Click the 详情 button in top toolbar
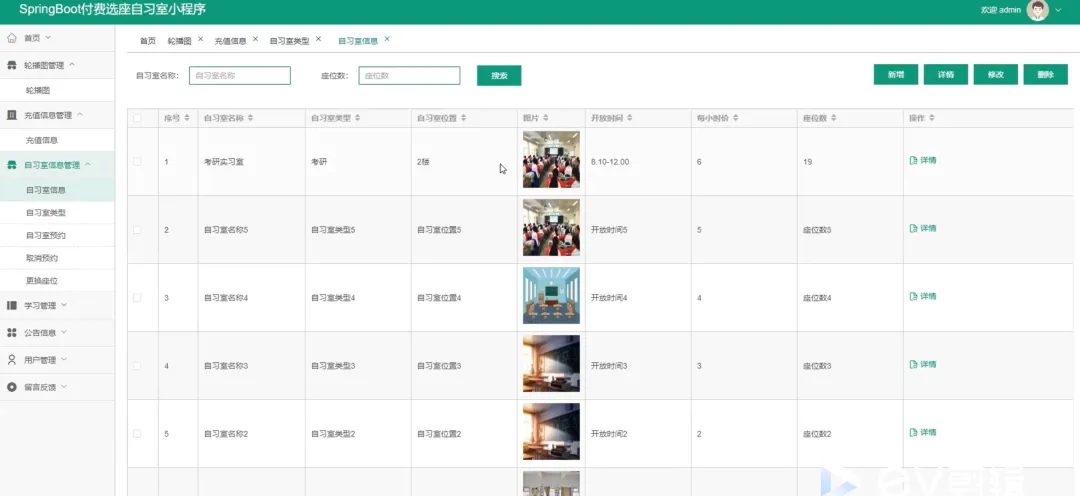The image size is (1080, 496). click(x=946, y=74)
